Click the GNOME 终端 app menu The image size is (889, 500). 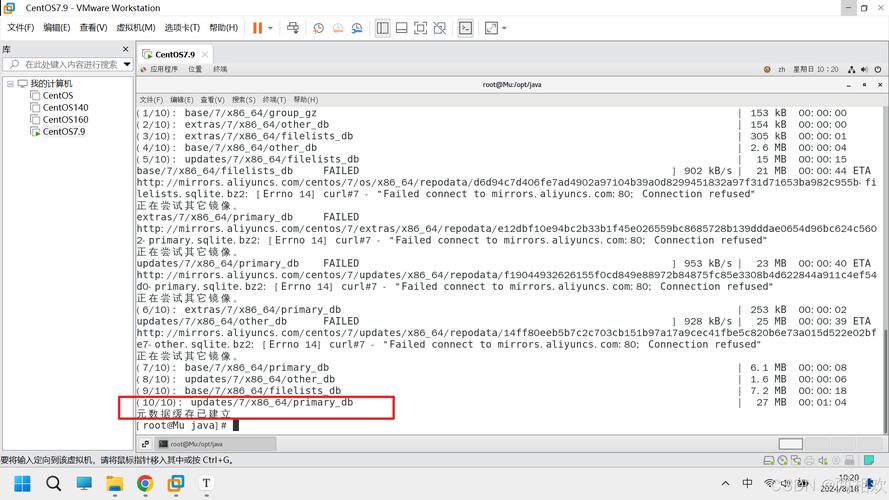pos(220,69)
